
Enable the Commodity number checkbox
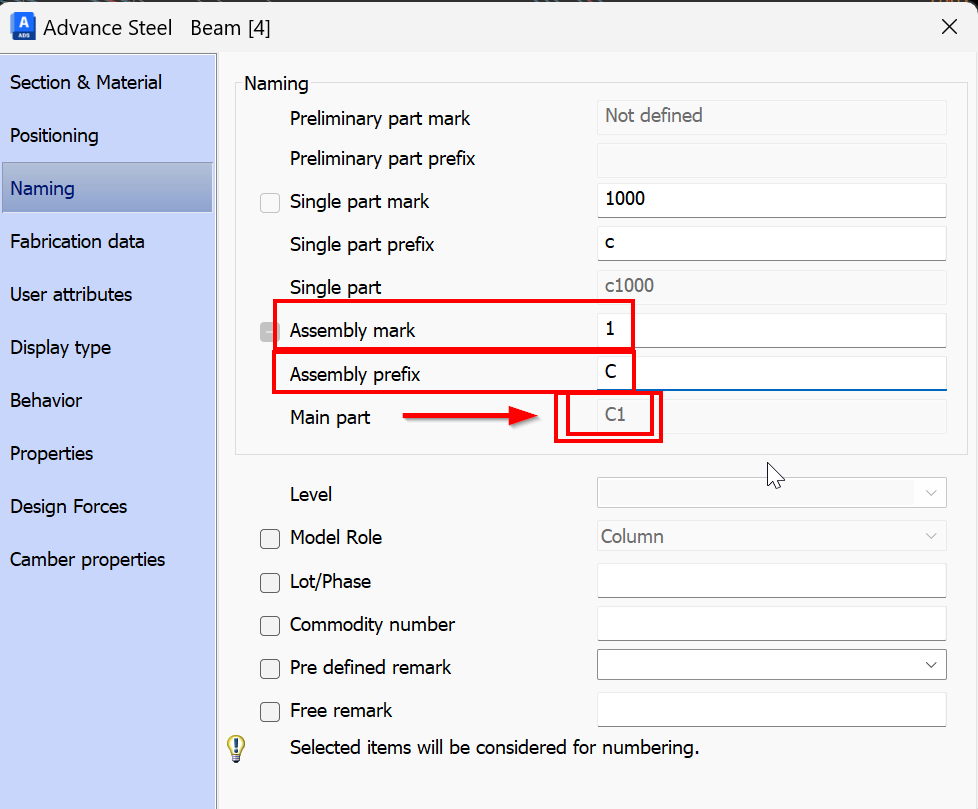269,626
